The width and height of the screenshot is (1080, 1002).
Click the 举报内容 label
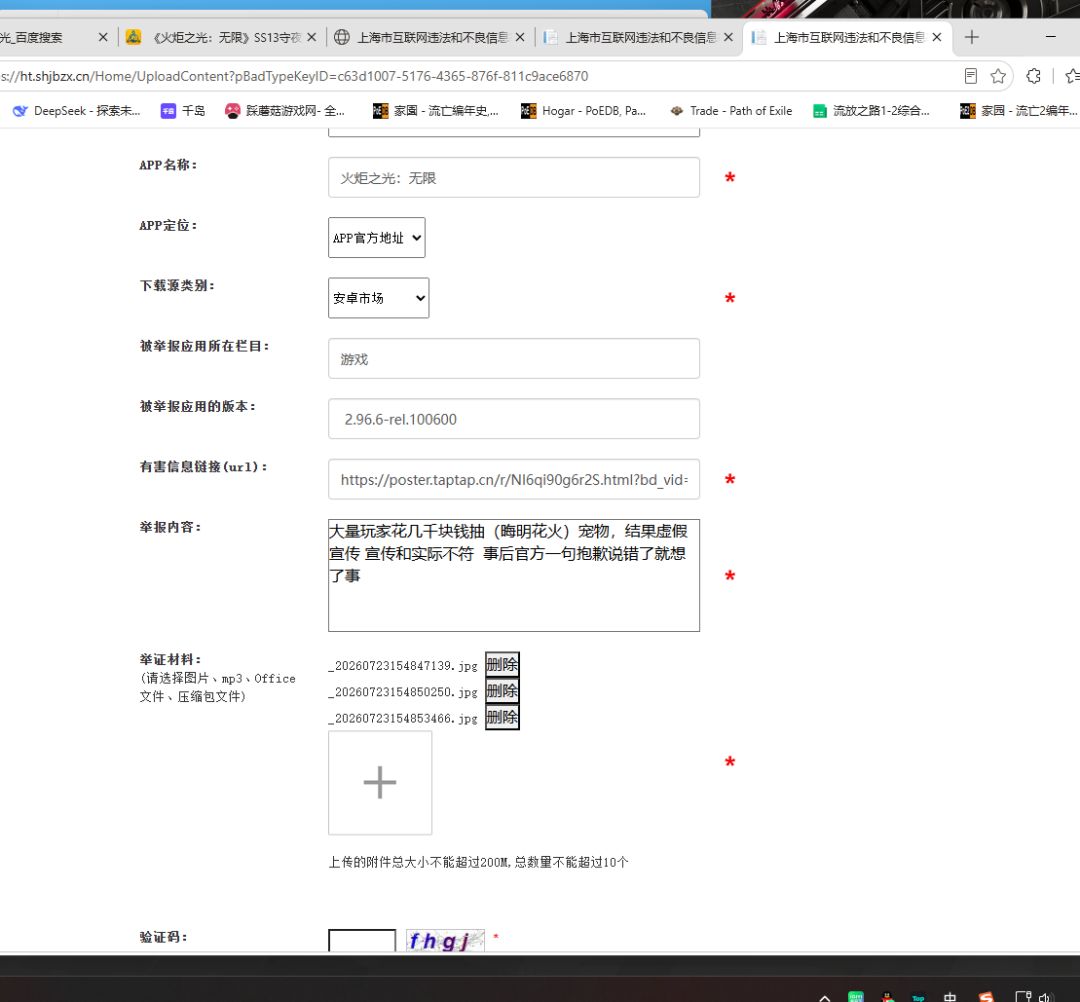click(x=170, y=528)
